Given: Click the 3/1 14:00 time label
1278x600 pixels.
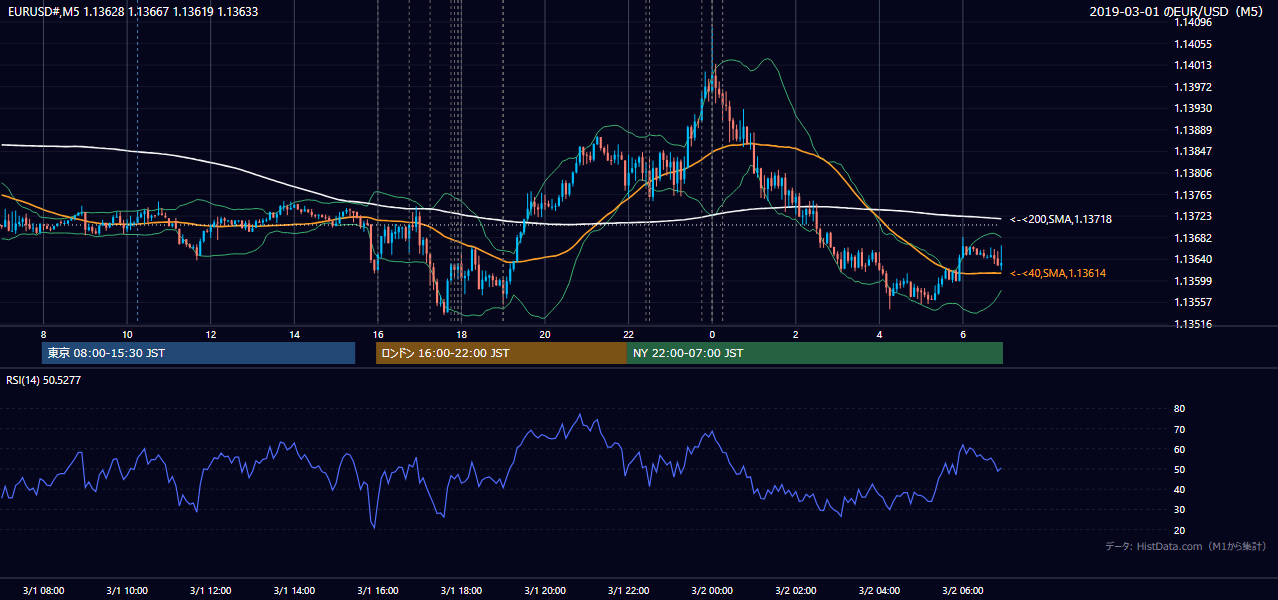Looking at the screenshot, I should pyautogui.click(x=294, y=590).
